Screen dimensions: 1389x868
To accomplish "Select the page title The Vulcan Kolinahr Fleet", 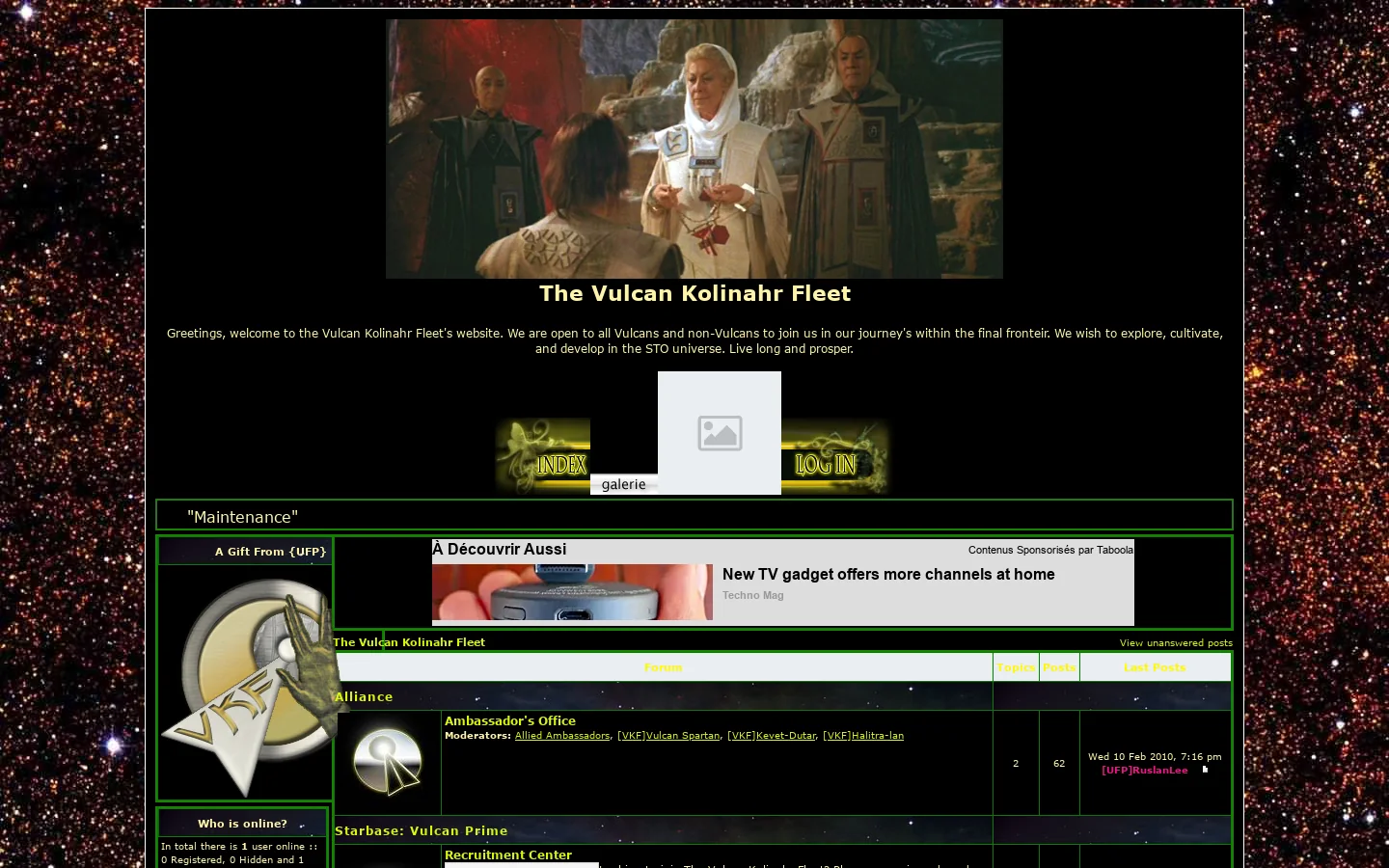I will 694,293.
